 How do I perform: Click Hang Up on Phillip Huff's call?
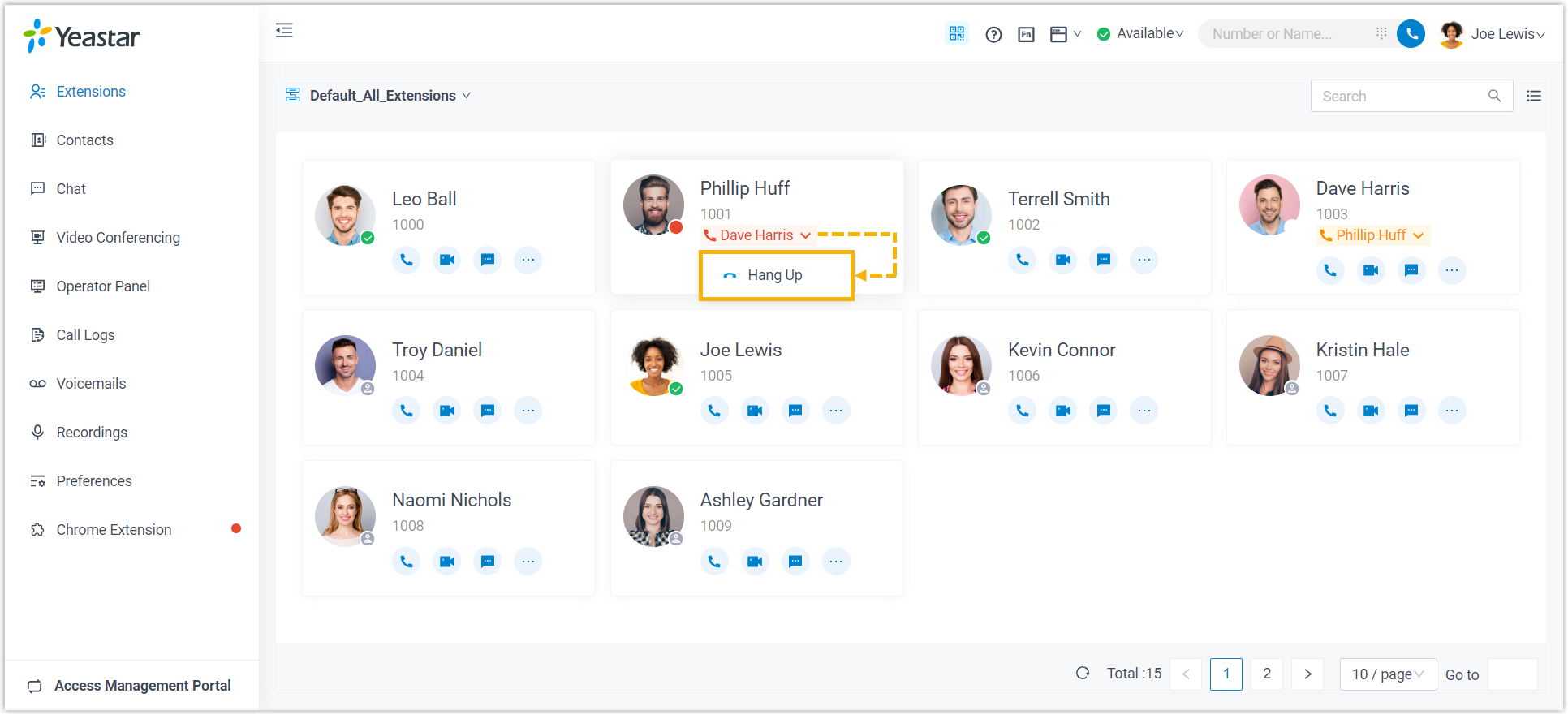(776, 275)
